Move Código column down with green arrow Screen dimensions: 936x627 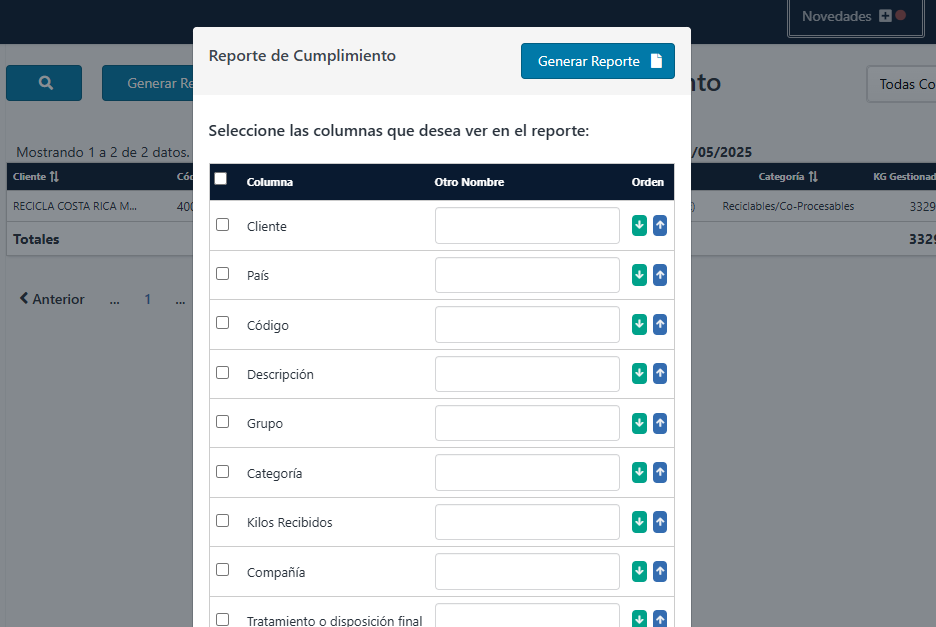coord(640,325)
